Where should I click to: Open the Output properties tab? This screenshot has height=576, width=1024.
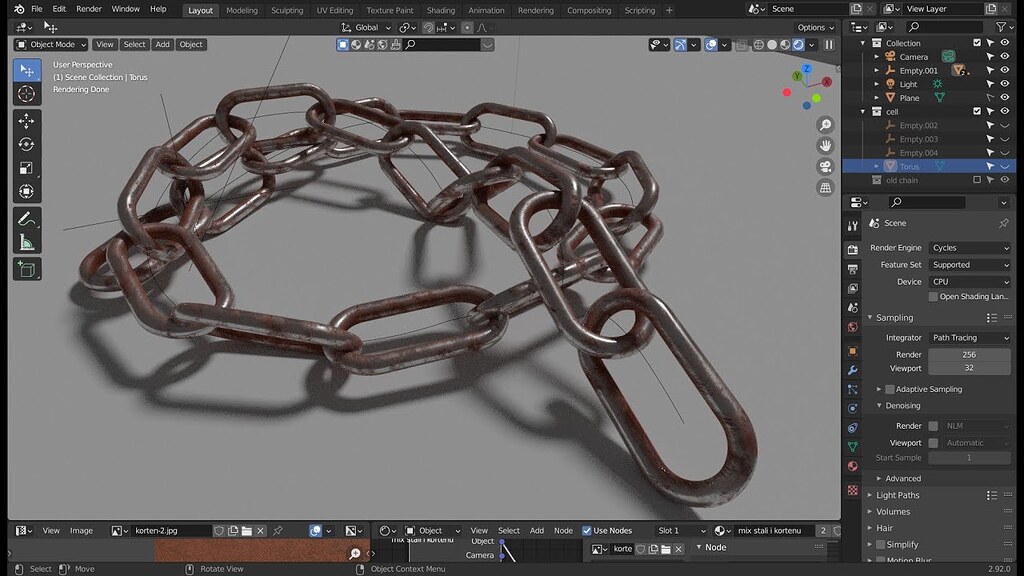tap(852, 269)
